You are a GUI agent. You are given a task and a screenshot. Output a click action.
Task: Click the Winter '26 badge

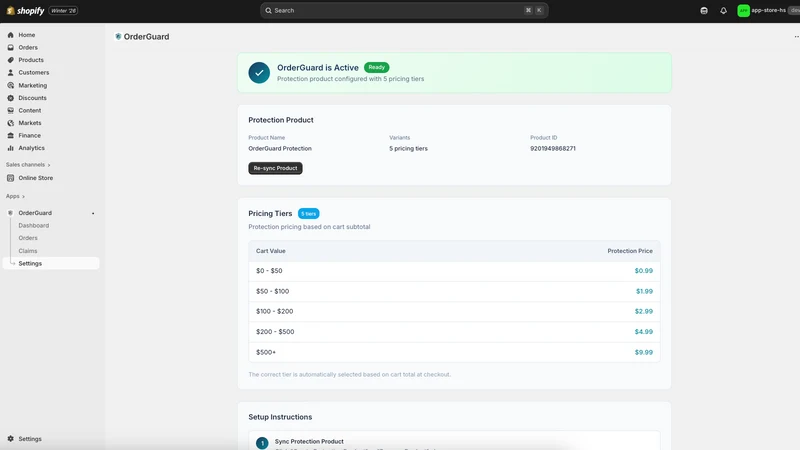pyautogui.click(x=63, y=11)
